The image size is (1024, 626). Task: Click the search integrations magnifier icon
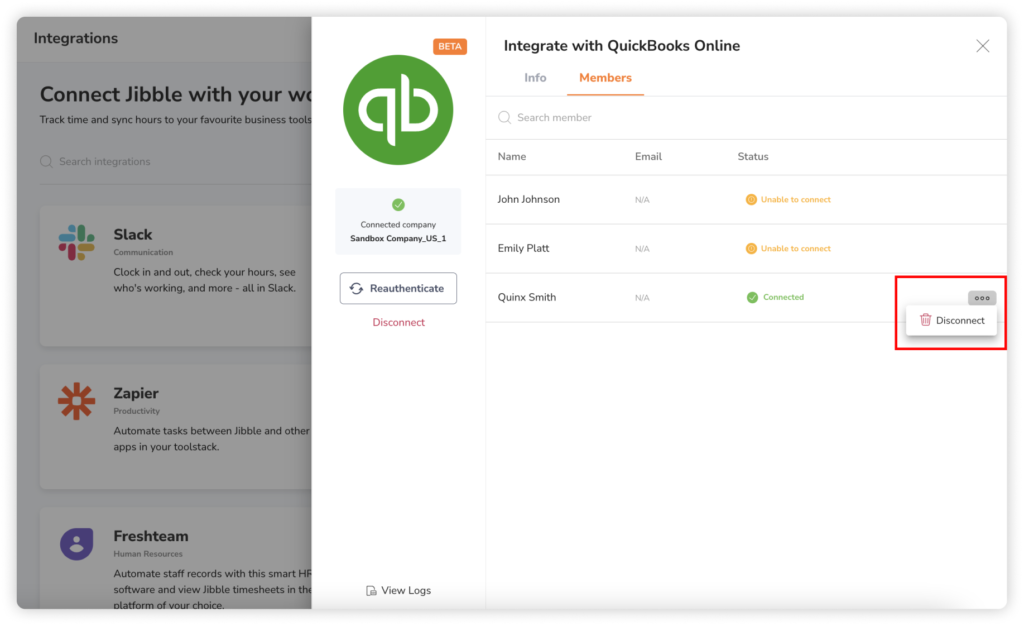(46, 161)
